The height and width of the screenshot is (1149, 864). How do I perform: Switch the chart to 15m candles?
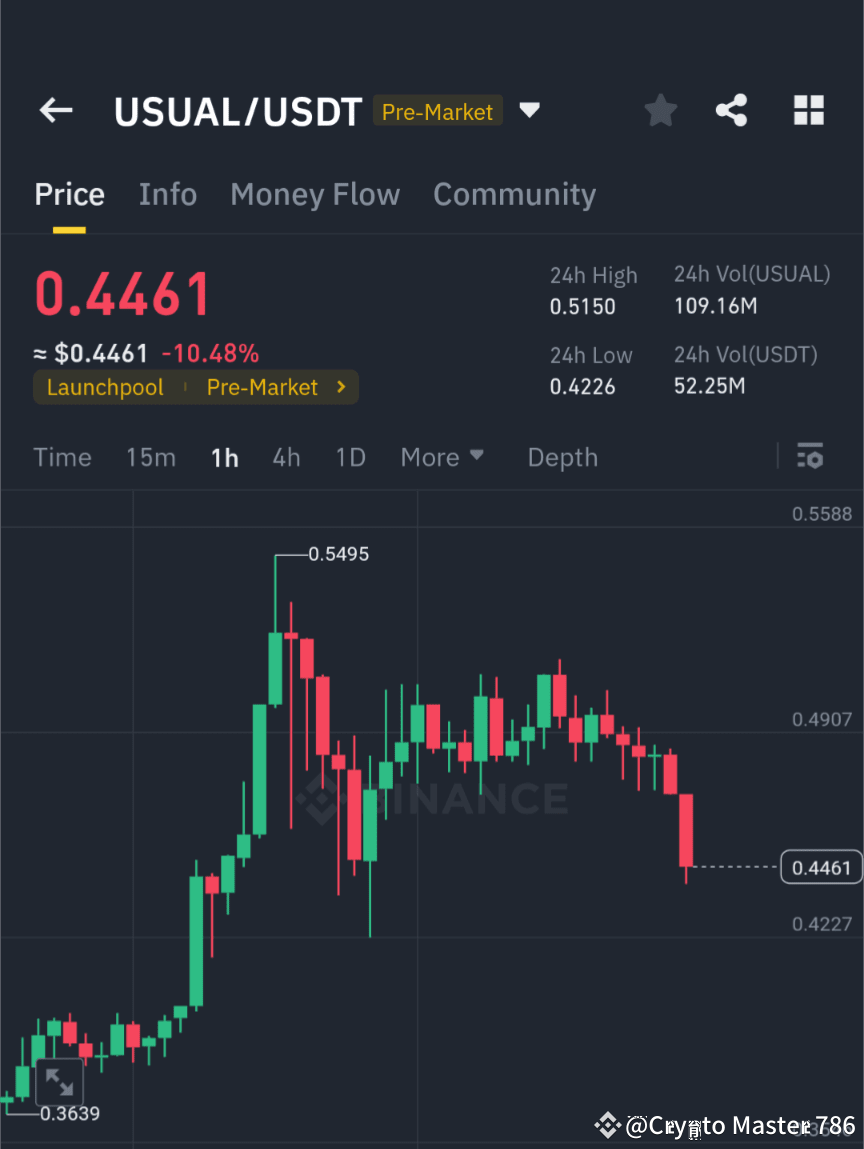click(x=151, y=457)
